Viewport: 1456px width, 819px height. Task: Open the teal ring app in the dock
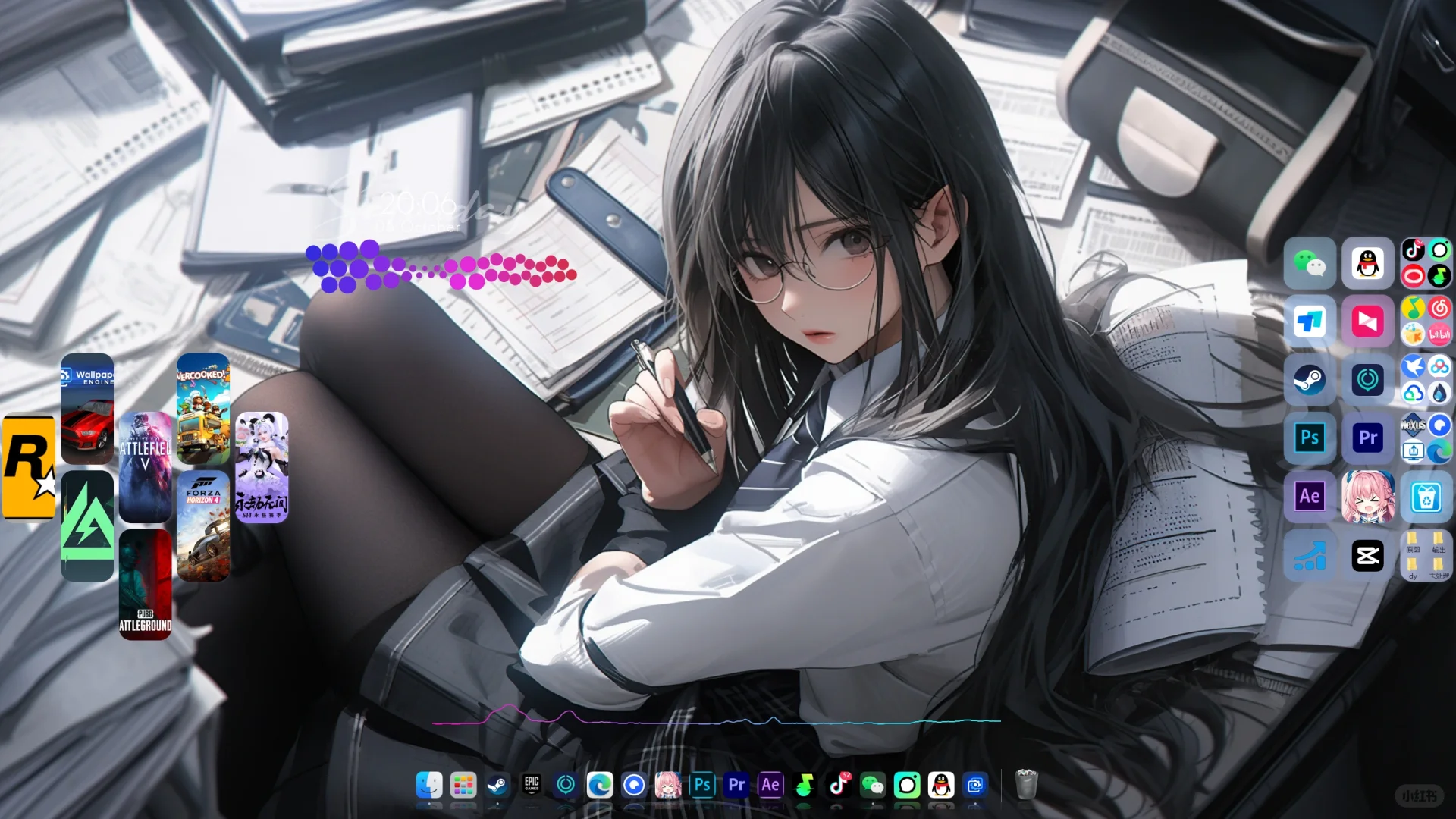[566, 785]
